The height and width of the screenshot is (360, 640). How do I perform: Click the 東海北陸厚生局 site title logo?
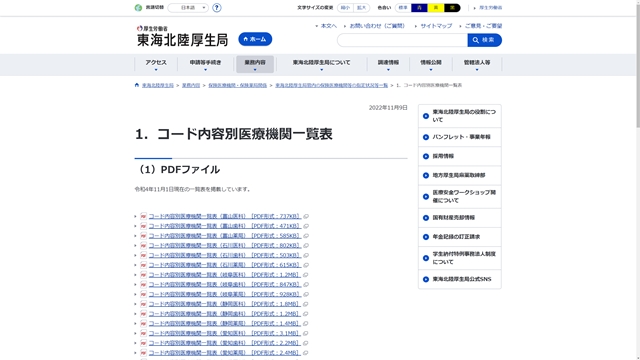click(x=182, y=40)
